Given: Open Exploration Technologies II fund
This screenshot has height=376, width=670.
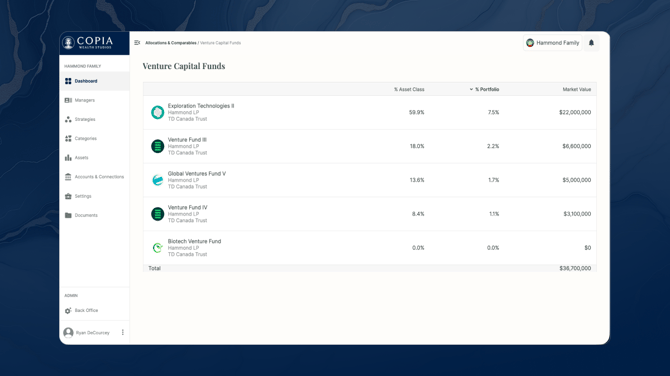Looking at the screenshot, I should (370, 112).
